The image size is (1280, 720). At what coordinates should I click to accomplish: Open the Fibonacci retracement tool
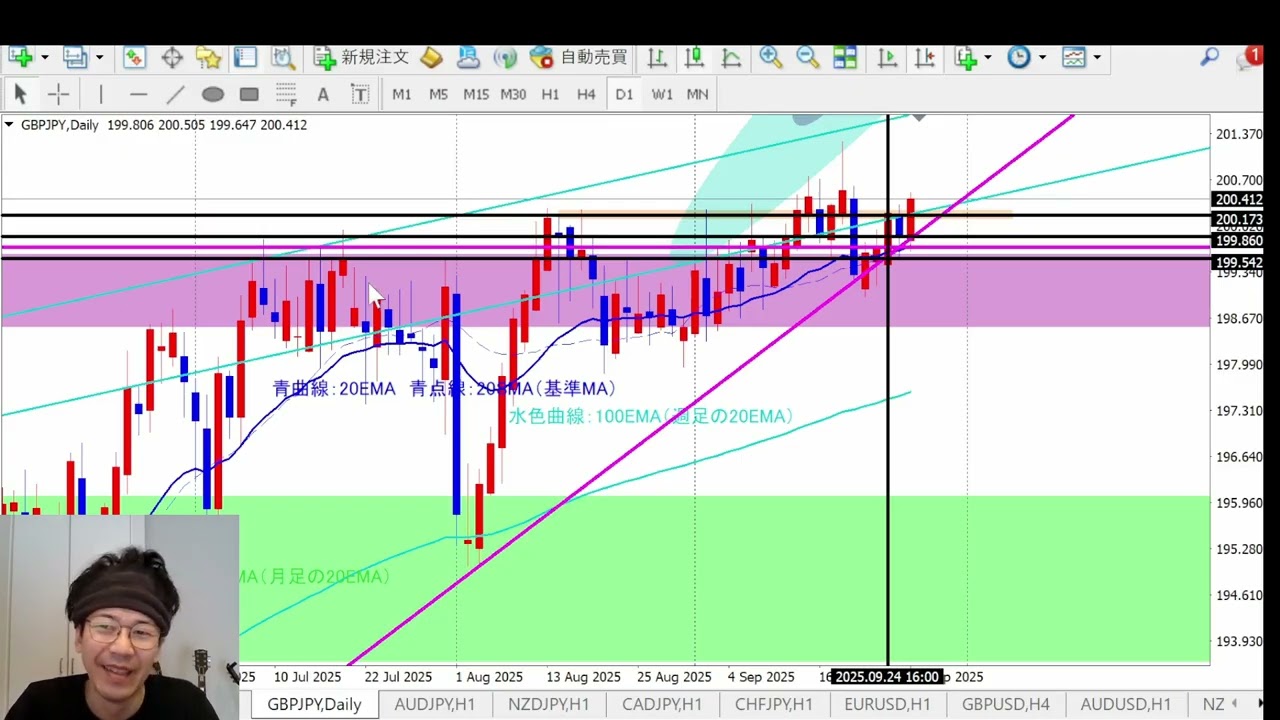click(x=285, y=94)
